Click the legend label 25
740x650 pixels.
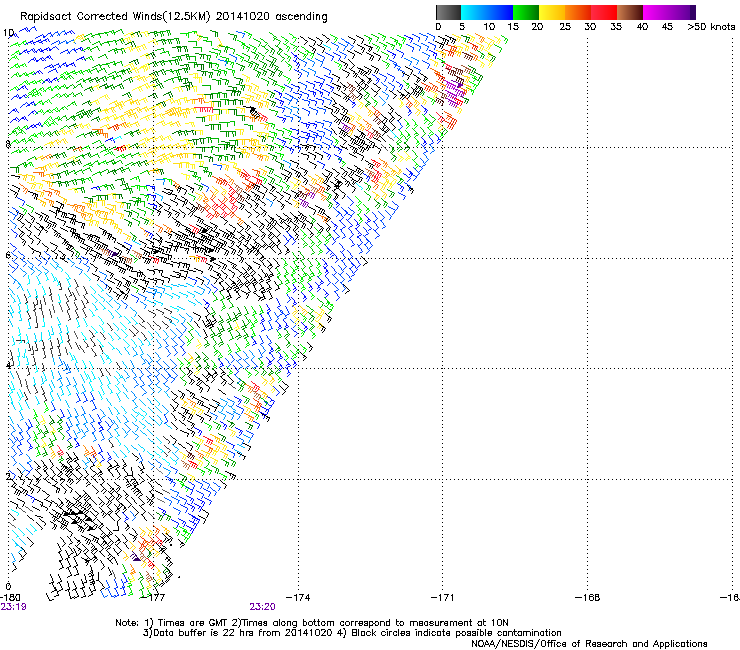coord(565,27)
